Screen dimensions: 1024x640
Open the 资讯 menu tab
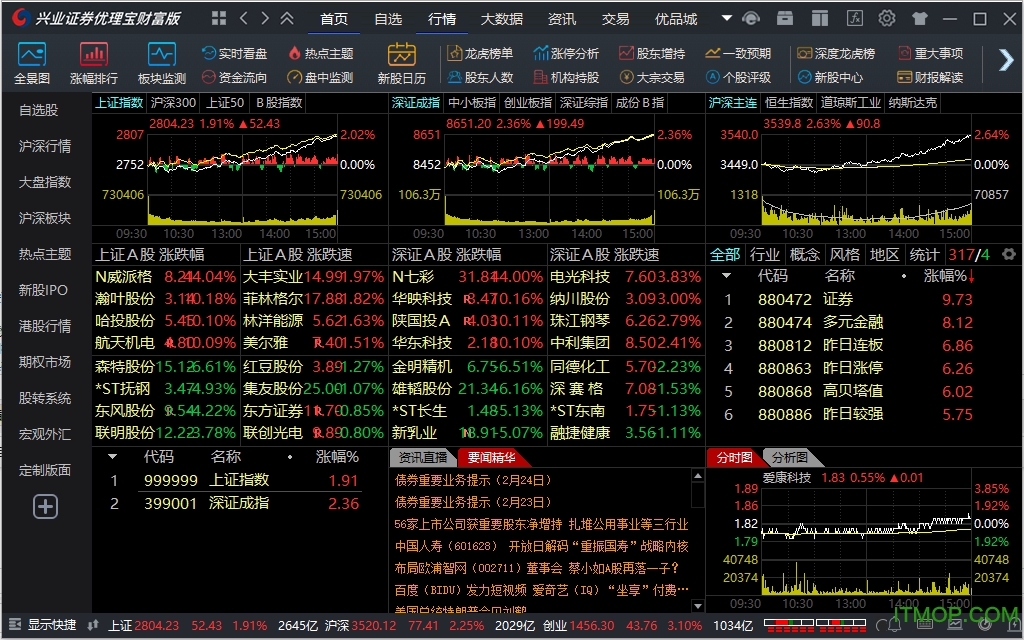tap(562, 19)
